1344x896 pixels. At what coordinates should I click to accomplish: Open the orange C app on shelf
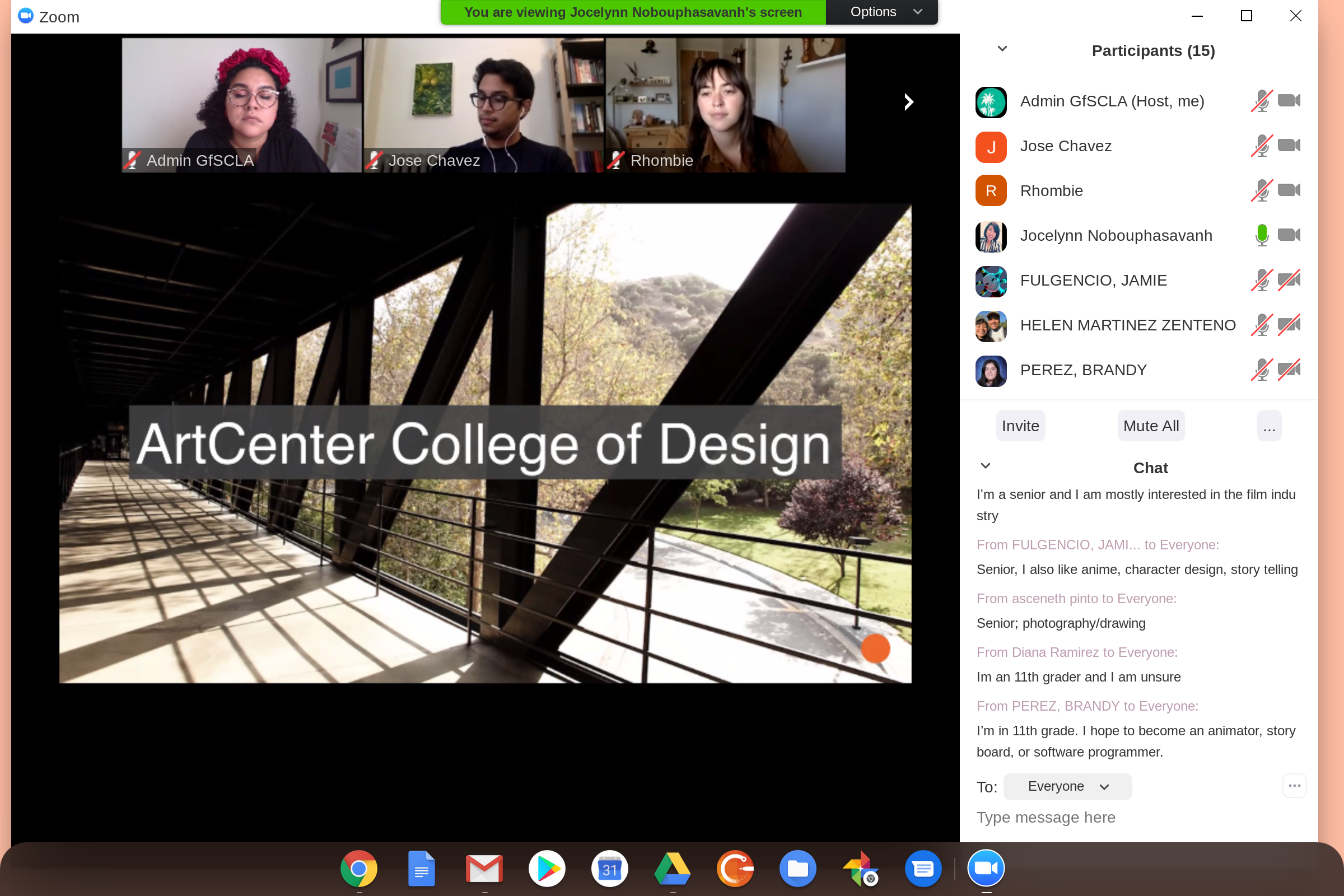click(x=735, y=869)
